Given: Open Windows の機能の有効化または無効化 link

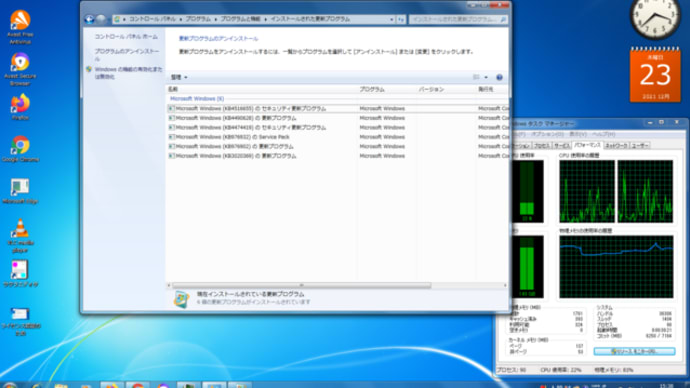Looking at the screenshot, I should point(128,73).
